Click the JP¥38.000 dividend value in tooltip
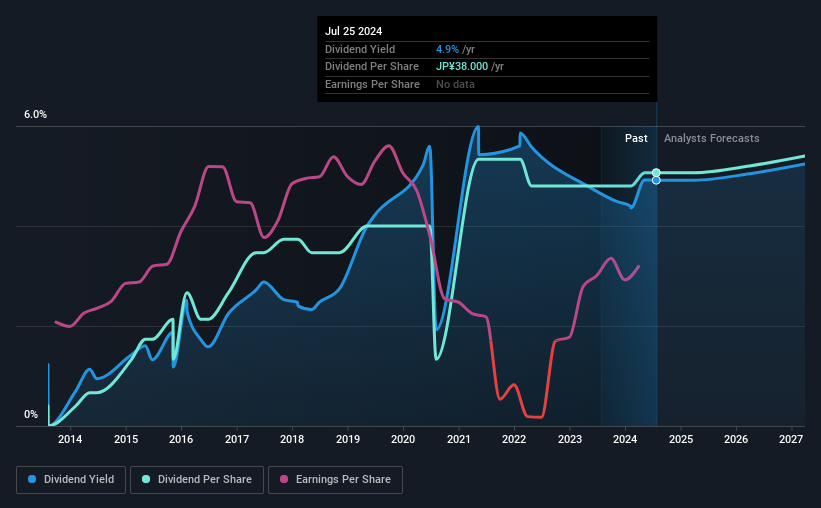The height and width of the screenshot is (508, 821). [462, 67]
